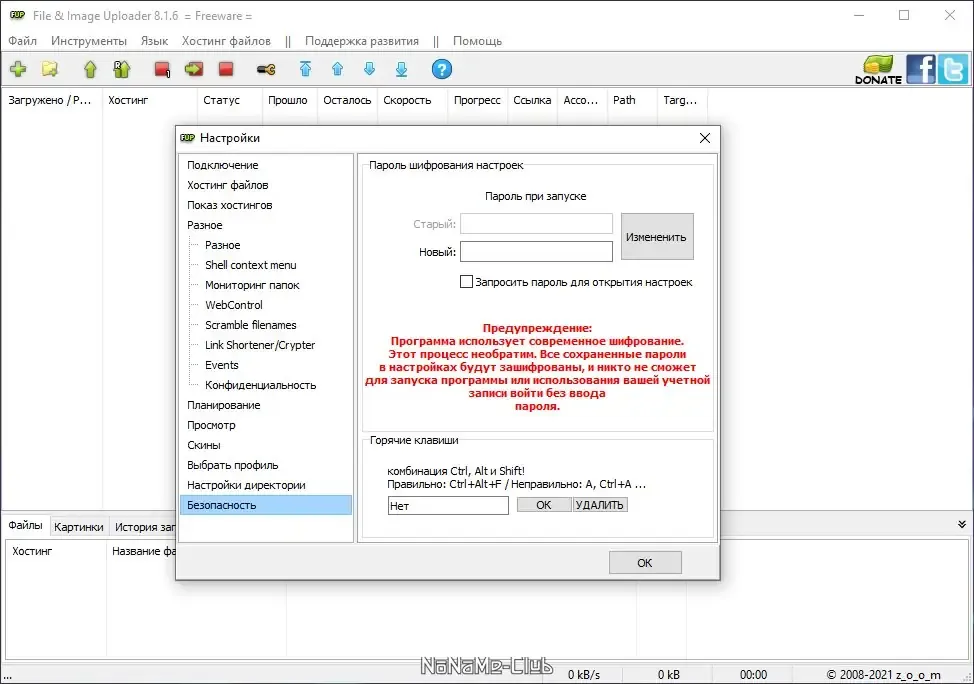
Task: Close the Настройки dialog
Action: point(704,138)
